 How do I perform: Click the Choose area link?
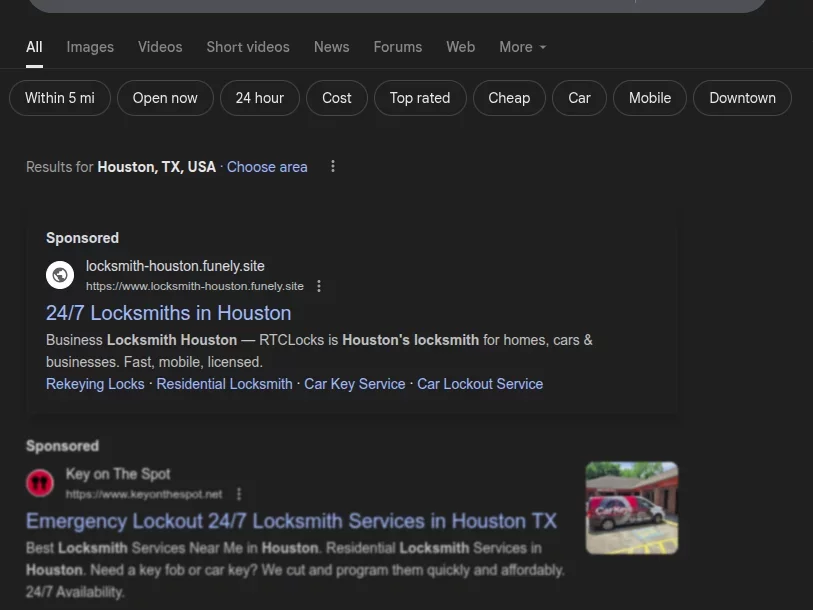pos(267,167)
